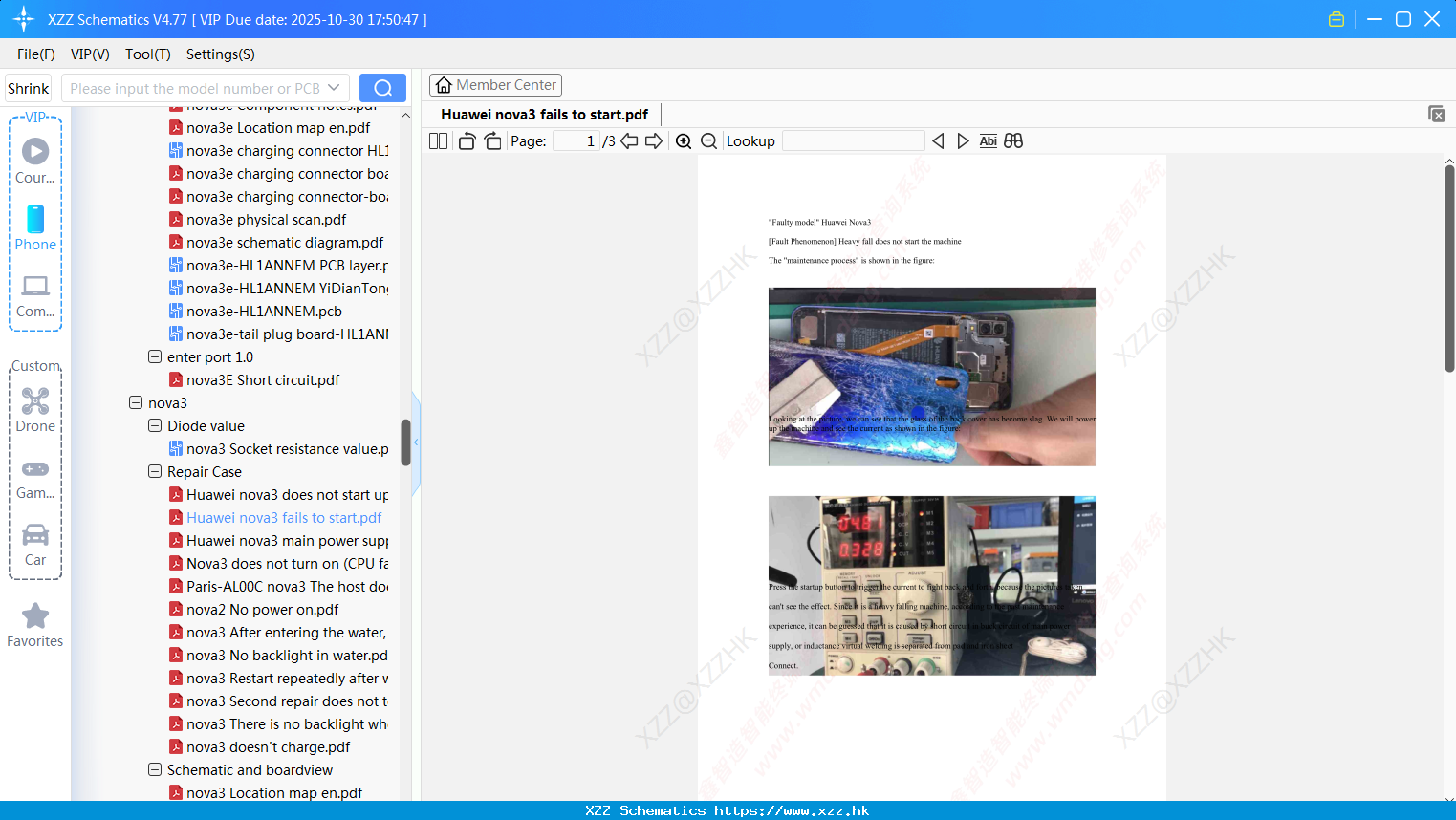Find next lookup result
This screenshot has width=1456, height=820.
pyautogui.click(x=963, y=140)
